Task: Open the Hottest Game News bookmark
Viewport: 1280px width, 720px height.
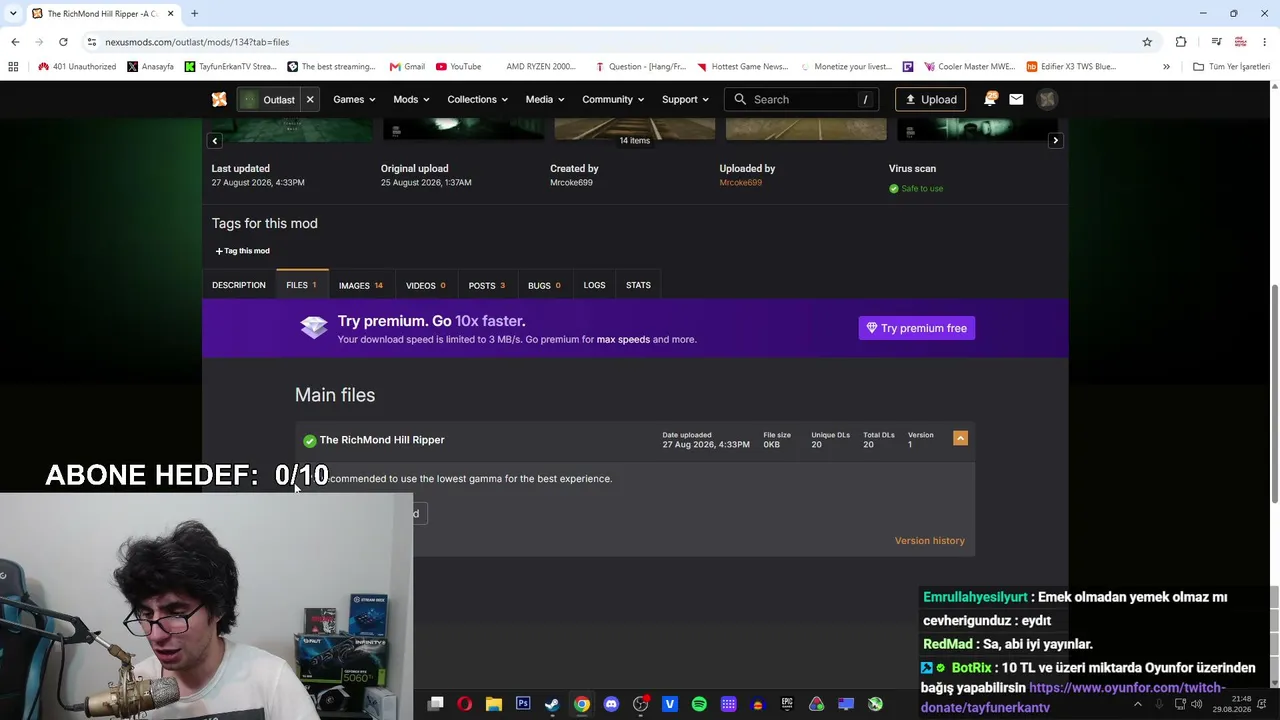Action: click(742, 67)
